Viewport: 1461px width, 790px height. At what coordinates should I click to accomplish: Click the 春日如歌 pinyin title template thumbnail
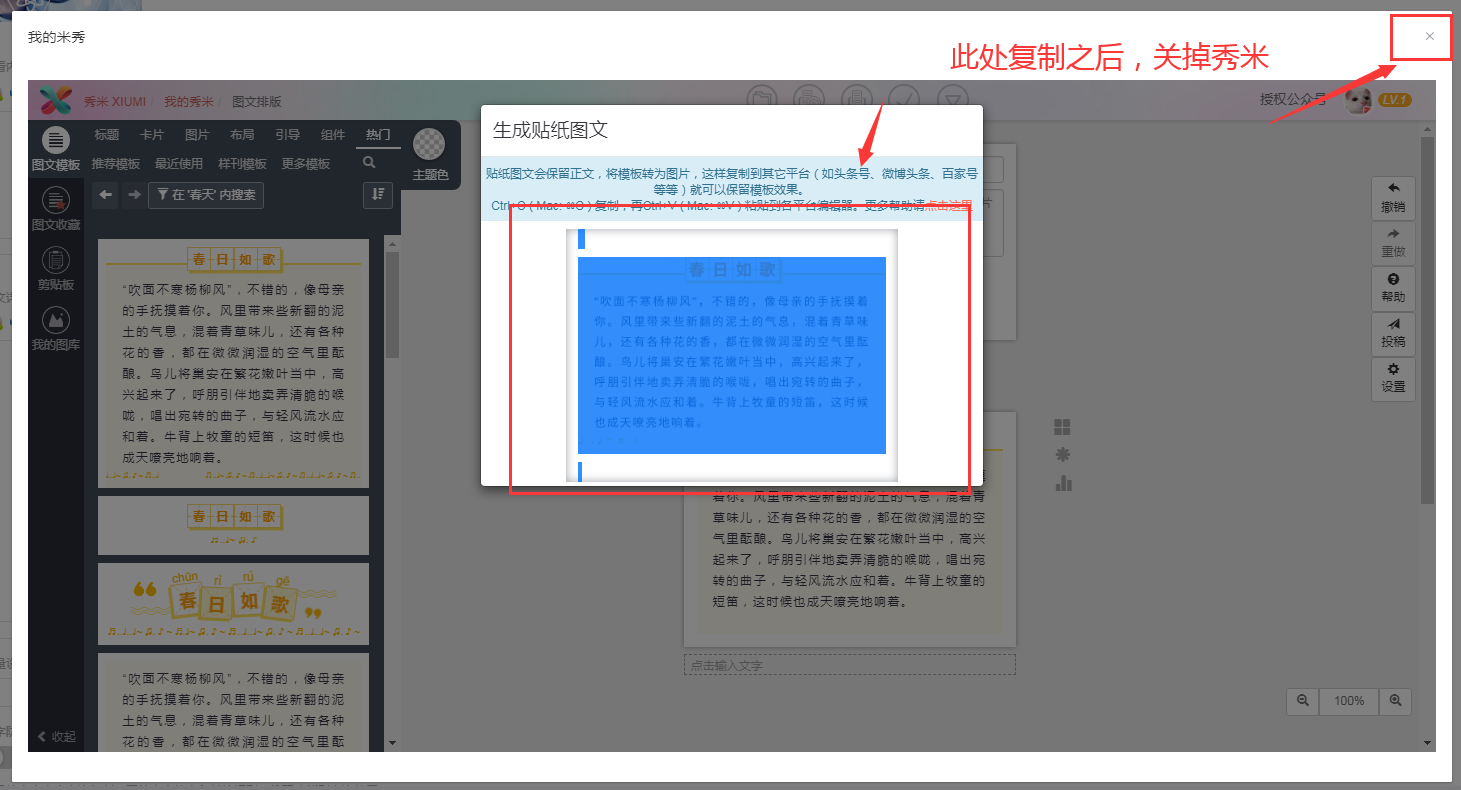coord(233,604)
